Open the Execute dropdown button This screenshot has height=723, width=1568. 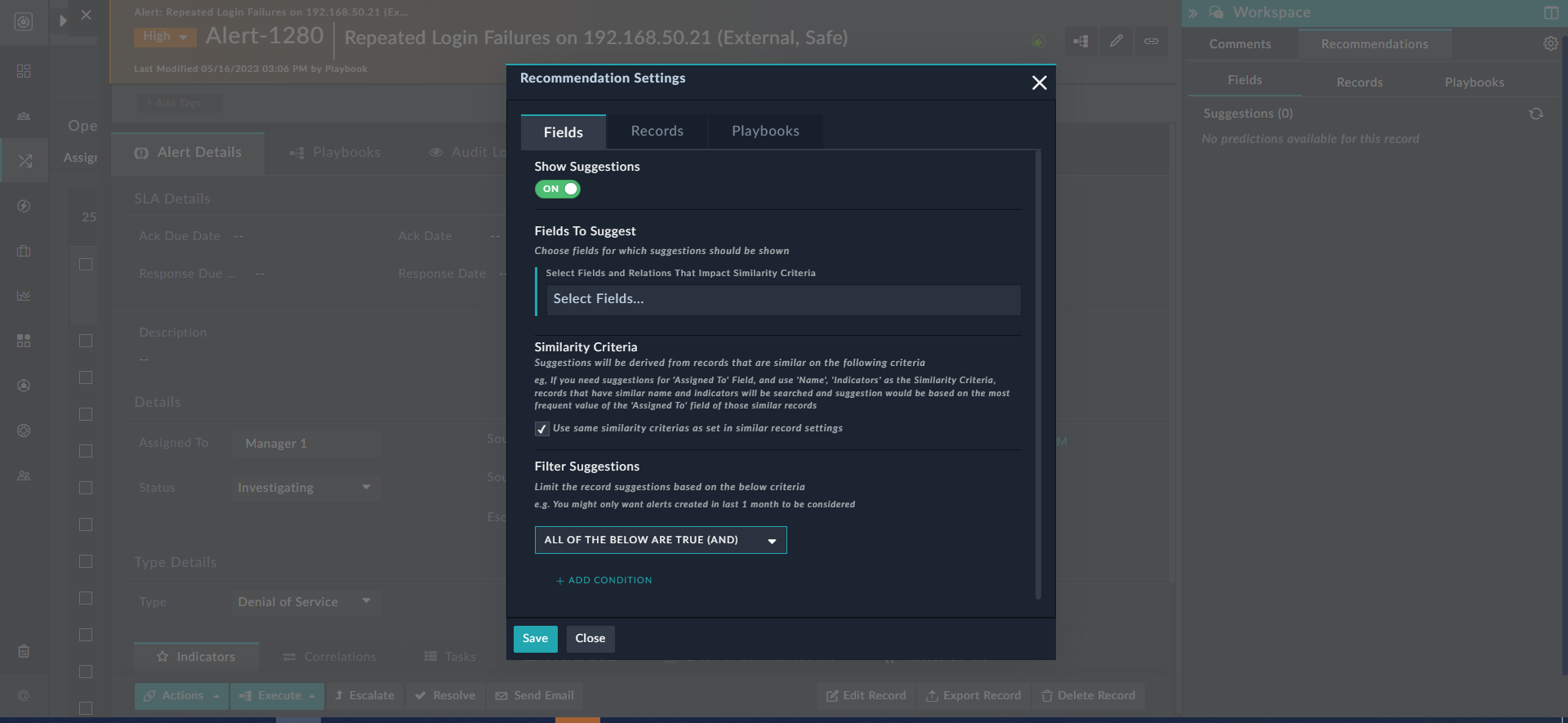click(278, 696)
